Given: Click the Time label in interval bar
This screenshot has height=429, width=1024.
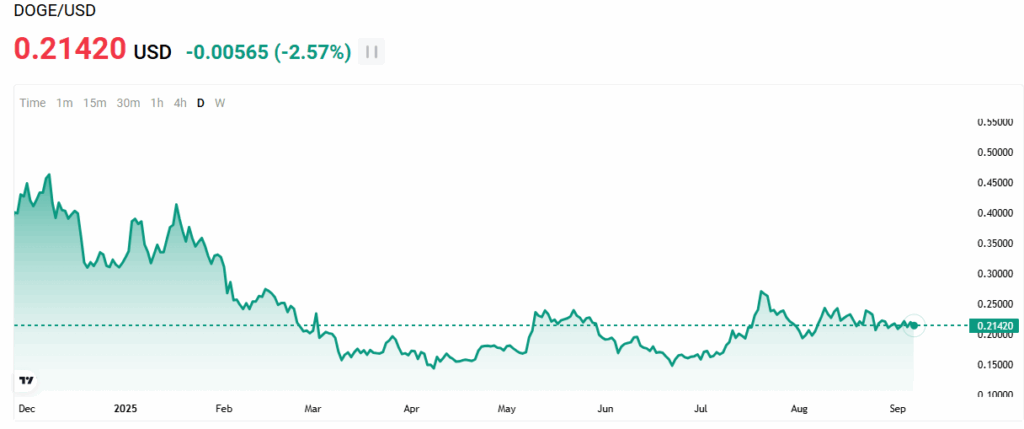Looking at the screenshot, I should click(x=33, y=103).
